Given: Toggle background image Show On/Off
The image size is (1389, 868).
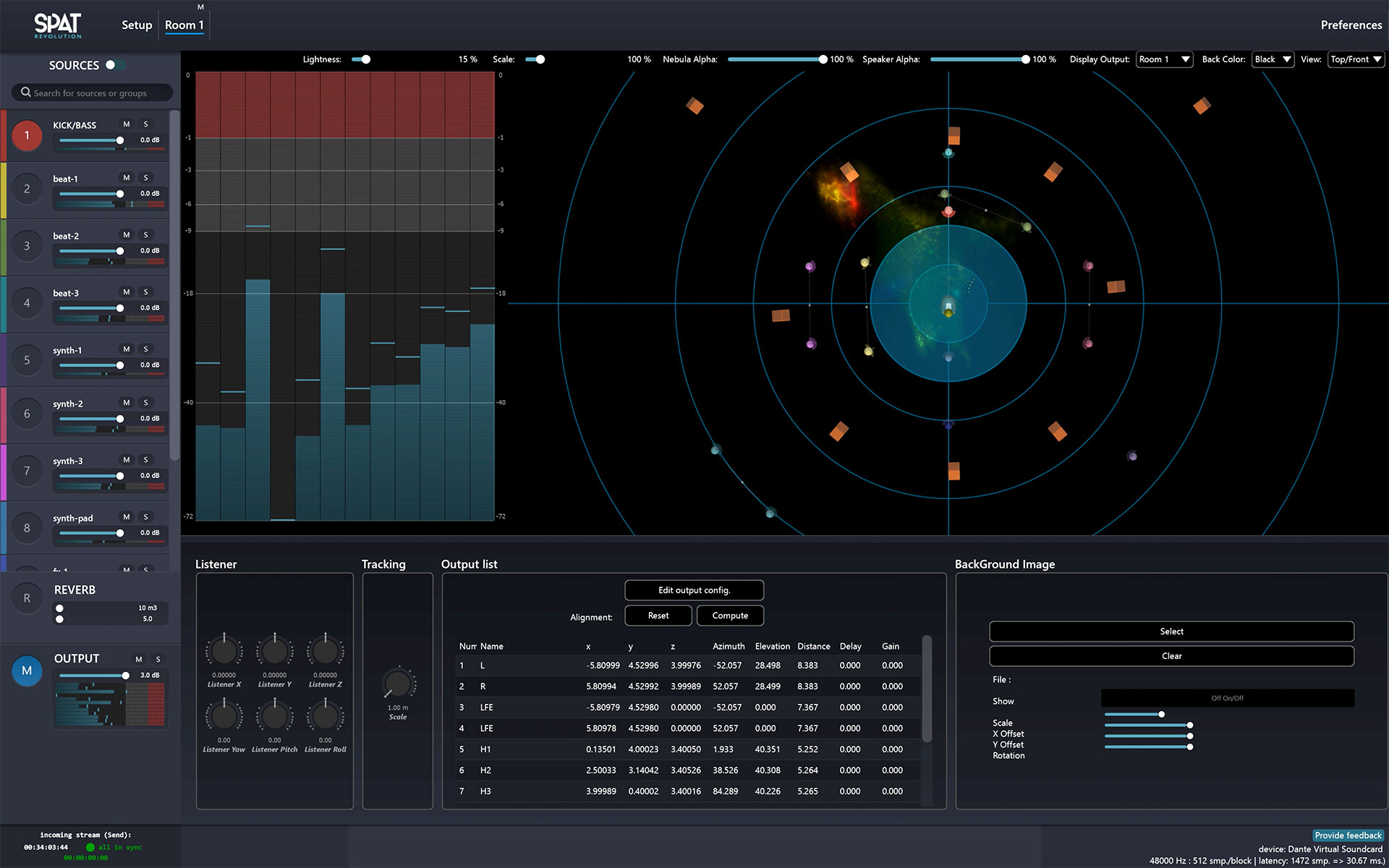Looking at the screenshot, I should coord(1227,698).
